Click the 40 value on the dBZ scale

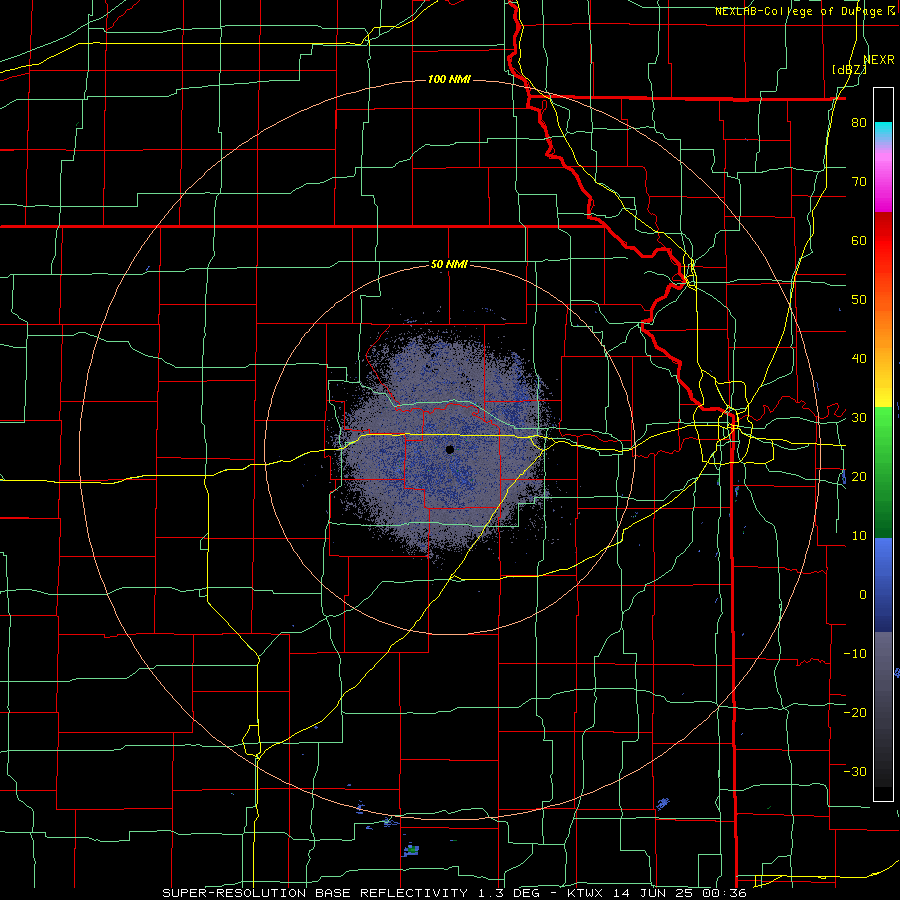859,359
